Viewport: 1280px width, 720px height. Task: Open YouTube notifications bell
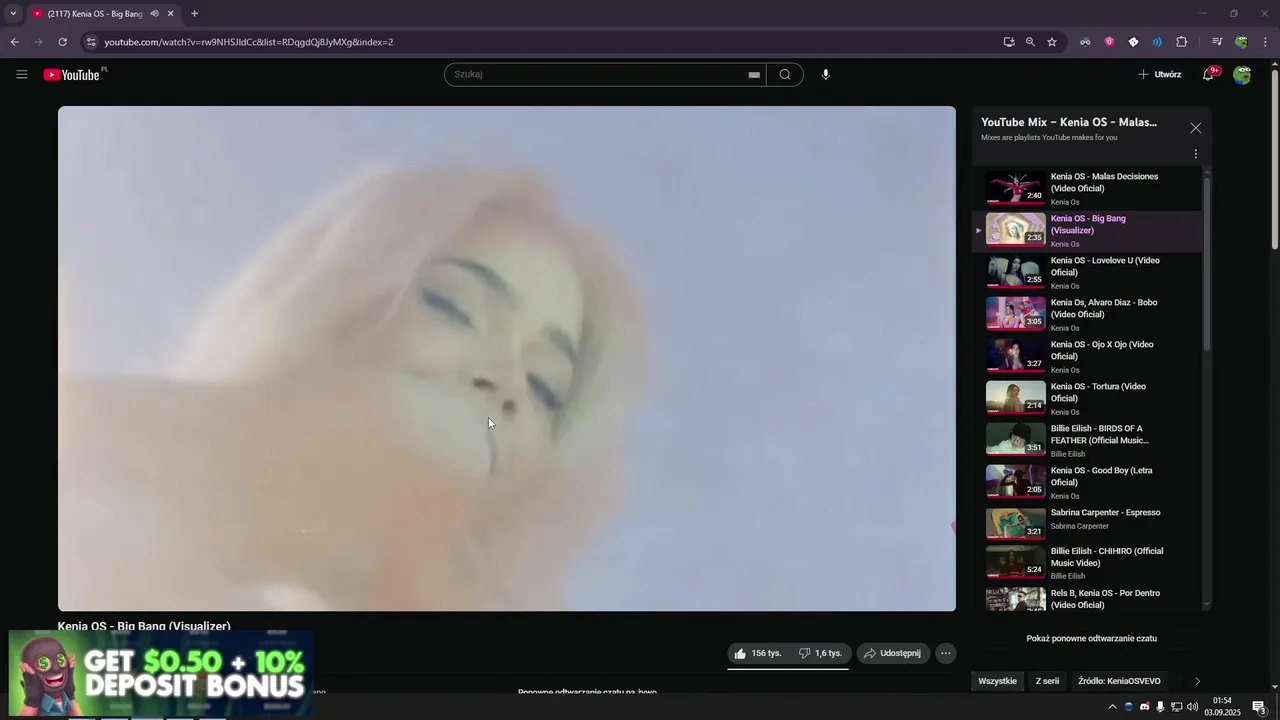point(1208,75)
